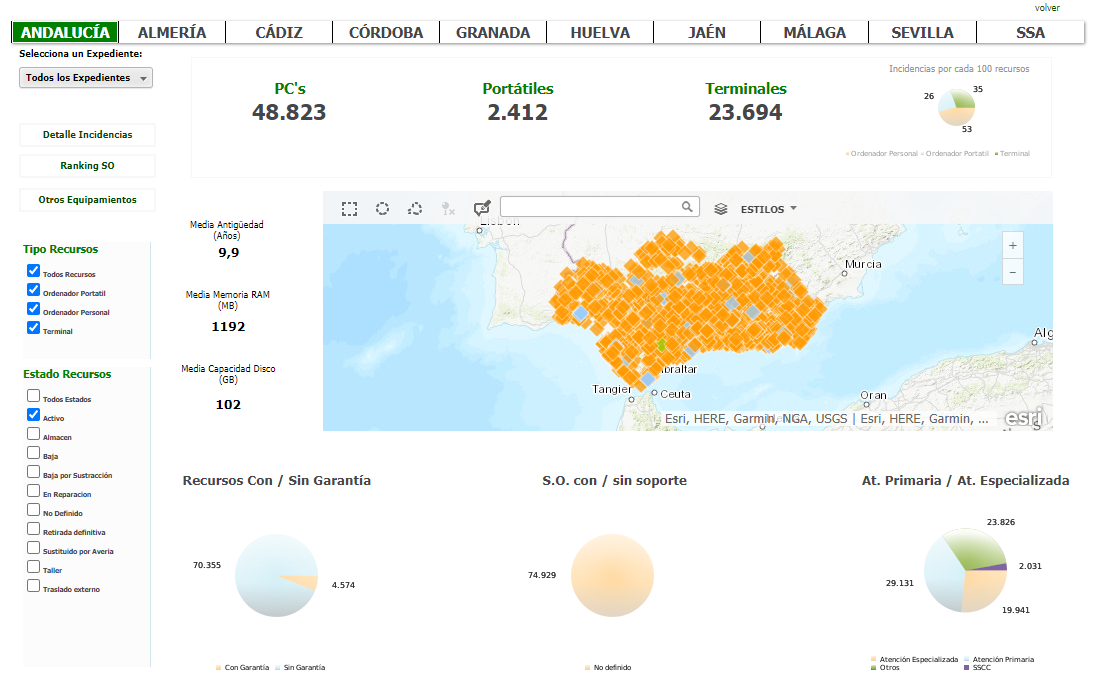Image resolution: width=1106 pixels, height=691 pixels.
Task: Click the S.O. No definido pie
Action: pos(612,575)
